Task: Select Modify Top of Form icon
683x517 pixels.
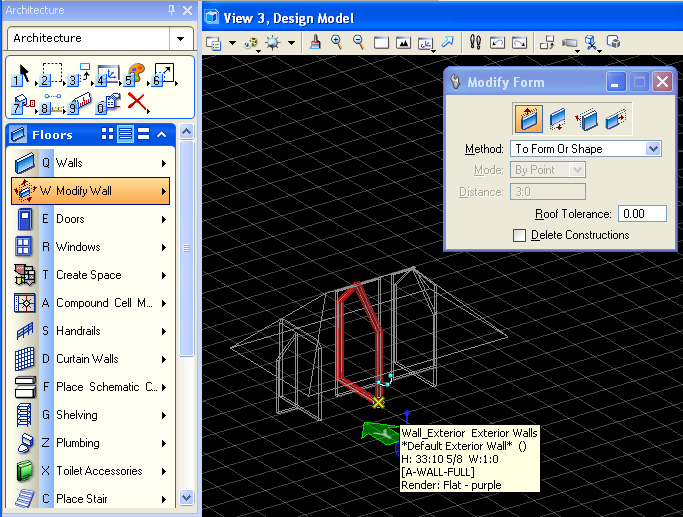Action: tap(529, 118)
